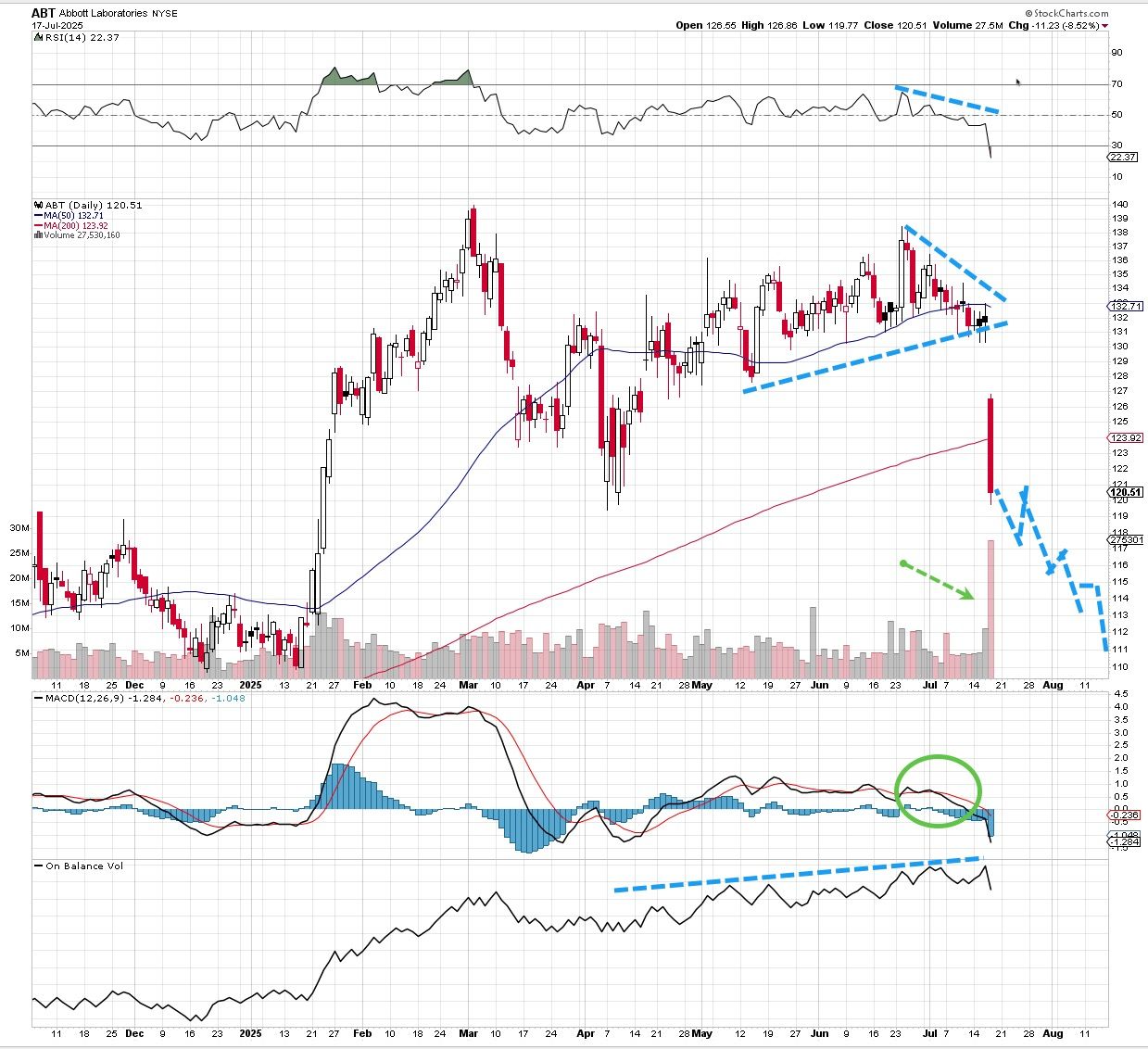Click the dashed blue projected price path

coord(1053,565)
